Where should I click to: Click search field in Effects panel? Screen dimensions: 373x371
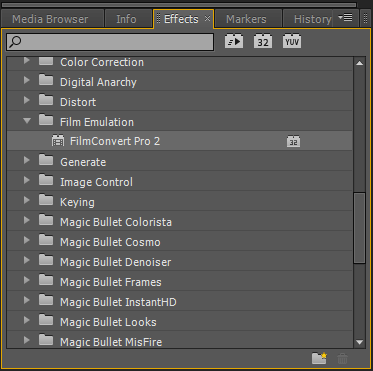[110, 42]
